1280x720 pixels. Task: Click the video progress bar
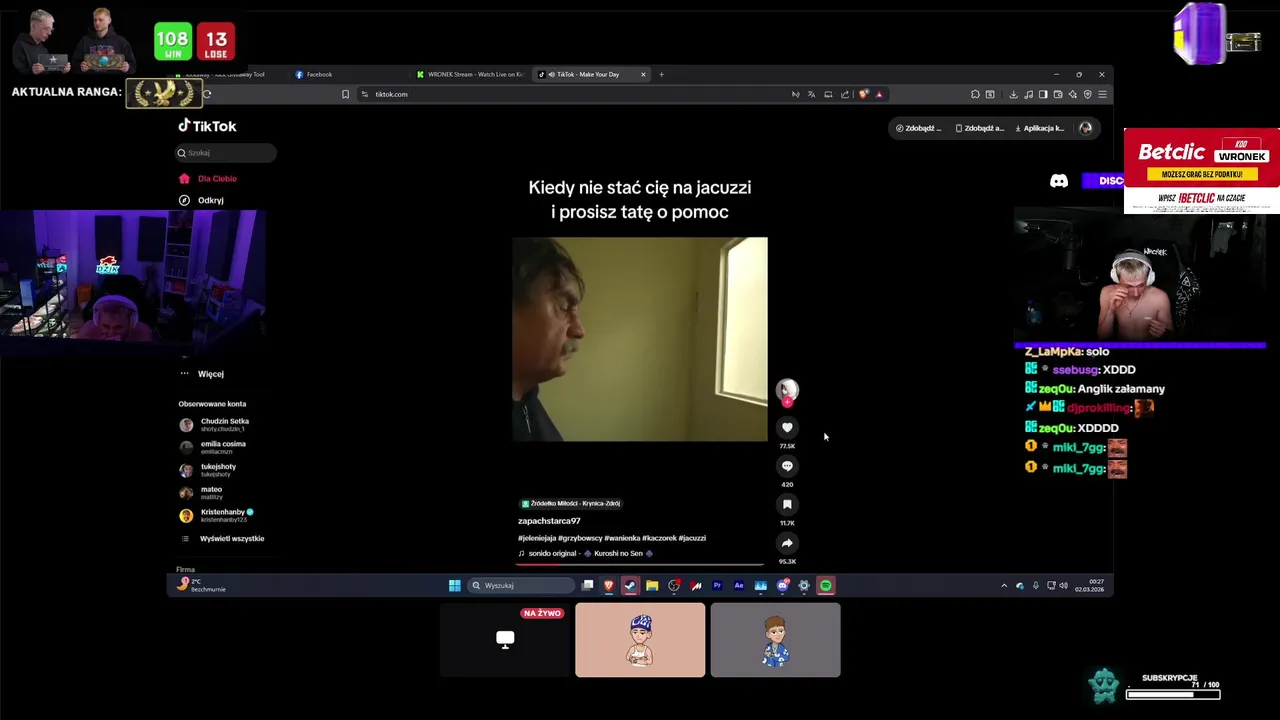[x=640, y=565]
